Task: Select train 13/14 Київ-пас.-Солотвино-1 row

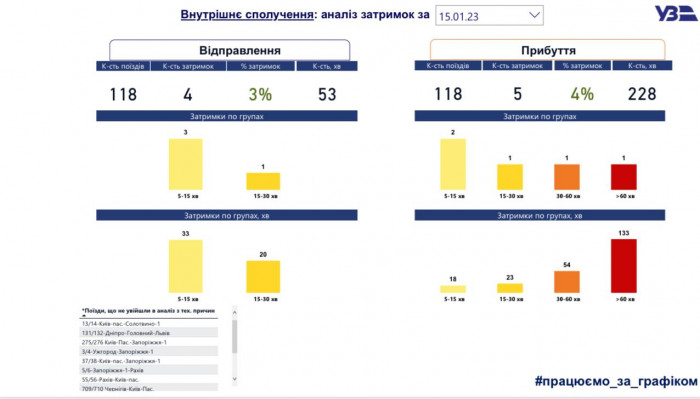Action: coord(149,324)
